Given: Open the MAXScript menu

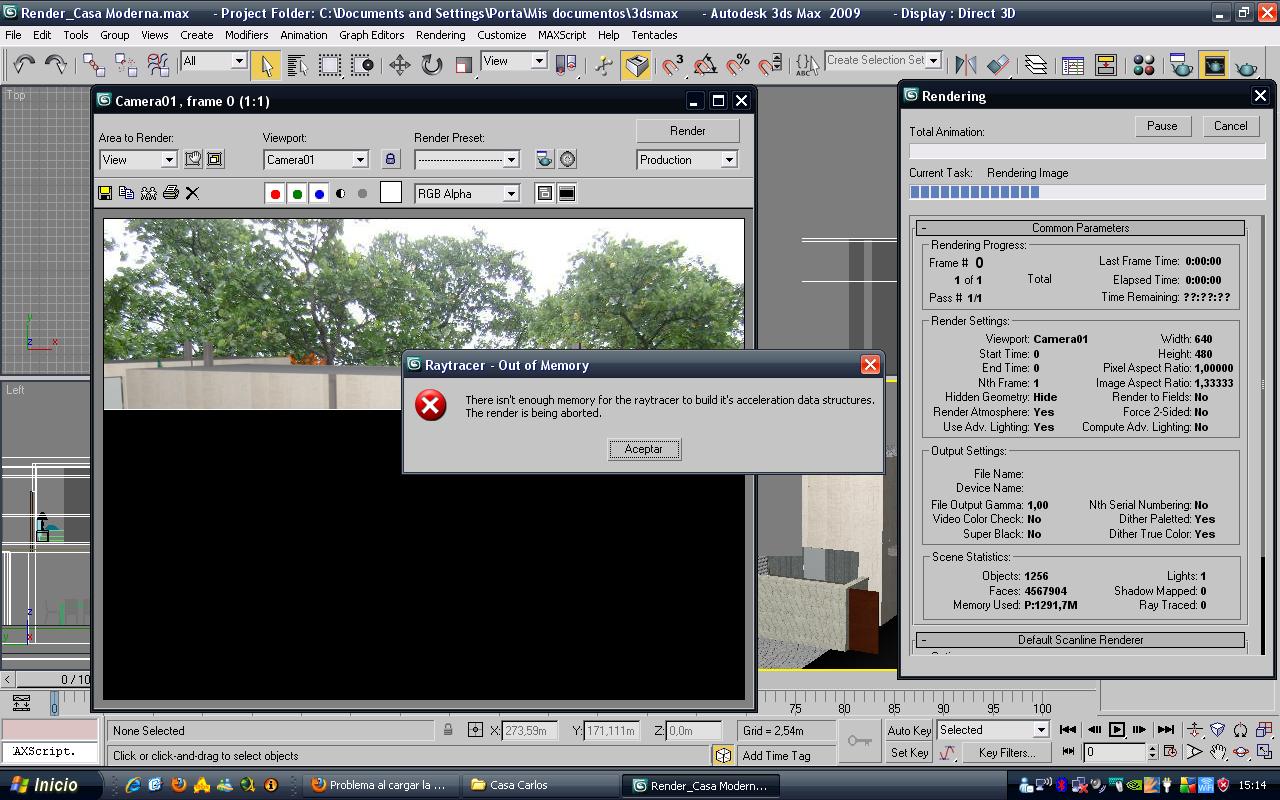Looking at the screenshot, I should pyautogui.click(x=562, y=35).
